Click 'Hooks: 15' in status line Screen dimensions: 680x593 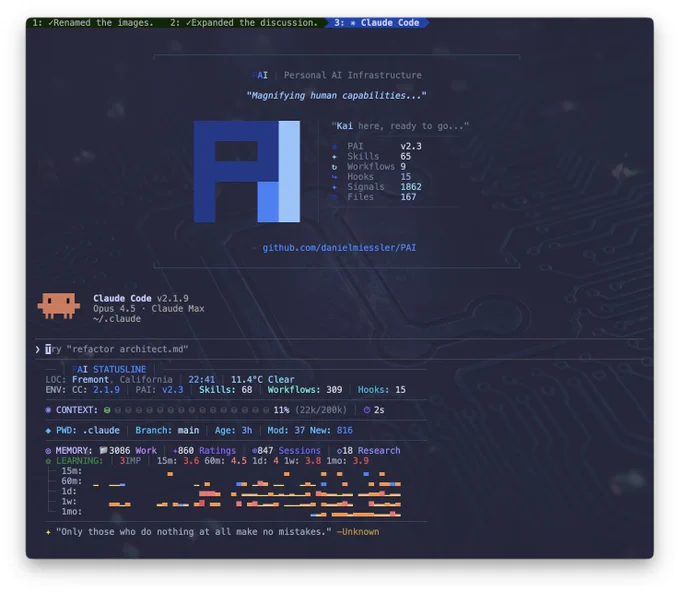(382, 390)
